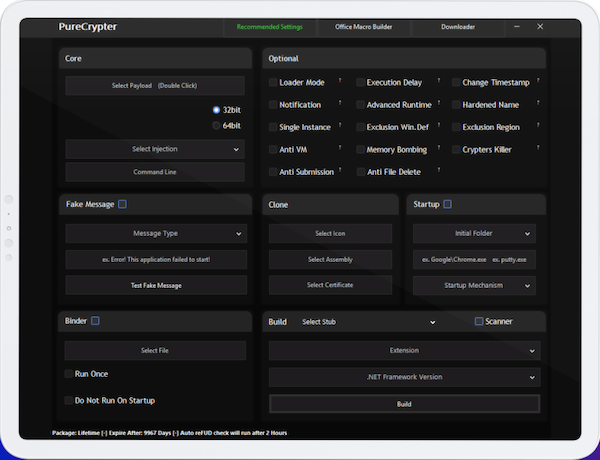Image resolution: width=600 pixels, height=460 pixels.
Task: Expand the Initial Folder dropdown
Action: click(x=474, y=233)
